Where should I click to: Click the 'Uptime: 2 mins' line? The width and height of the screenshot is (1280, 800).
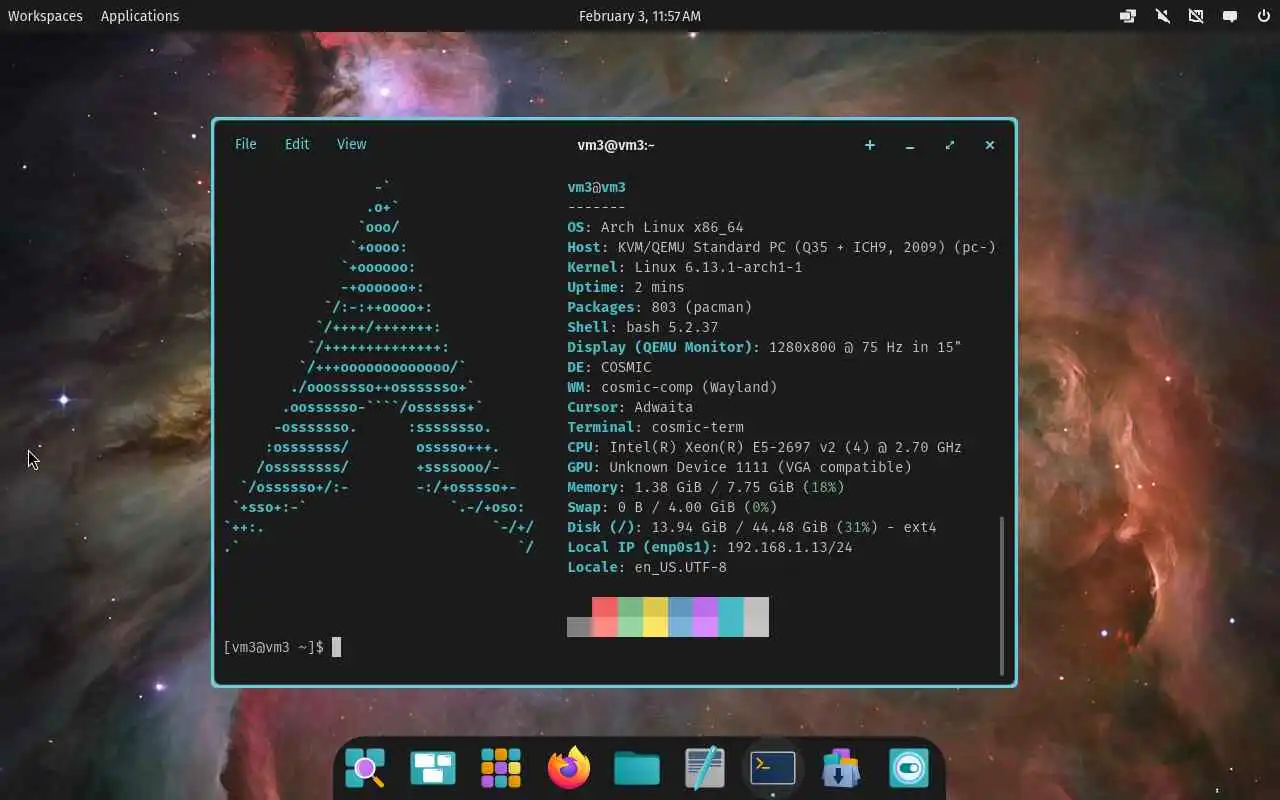(x=626, y=287)
